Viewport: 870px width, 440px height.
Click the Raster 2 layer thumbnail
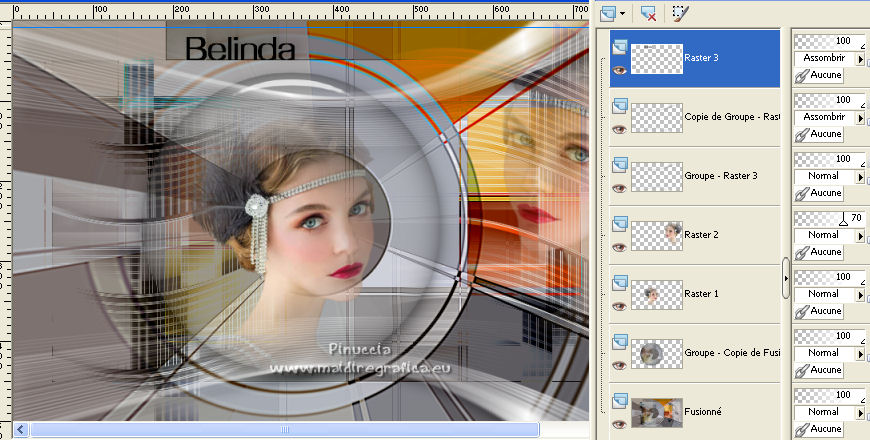tap(657, 236)
